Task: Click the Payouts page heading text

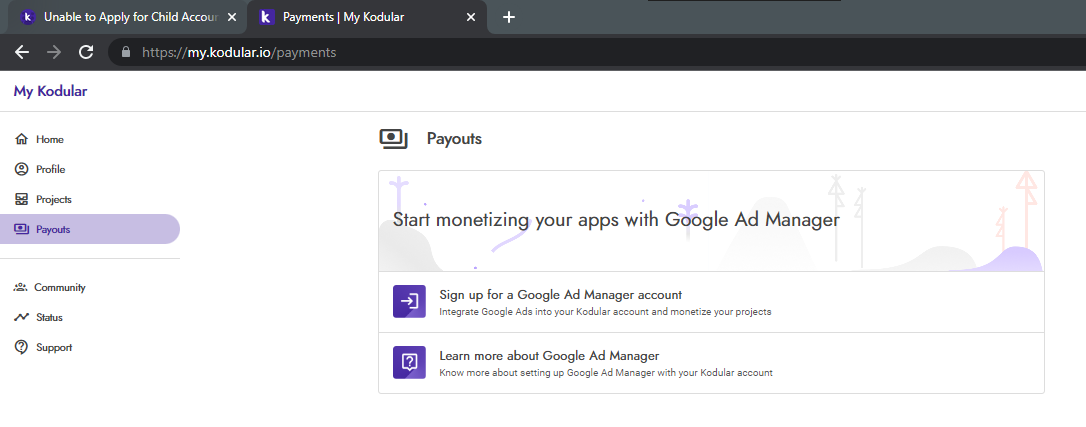Action: 454,138
